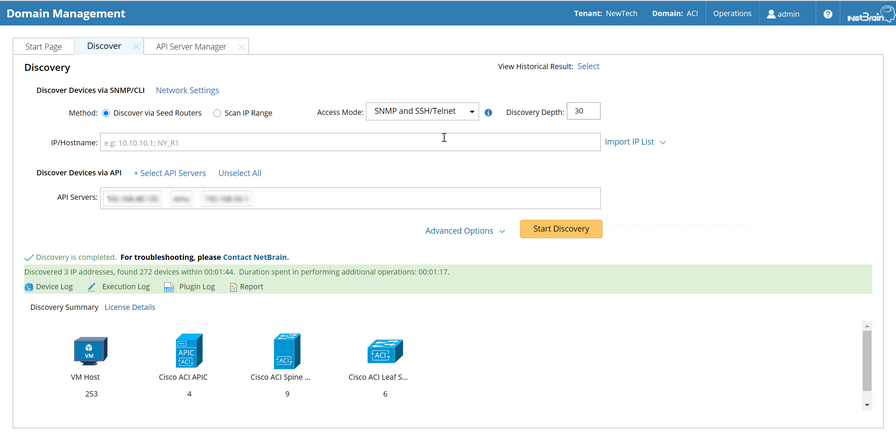This screenshot has width=896, height=437.
Task: Click the Access Mode info icon
Action: click(488, 113)
